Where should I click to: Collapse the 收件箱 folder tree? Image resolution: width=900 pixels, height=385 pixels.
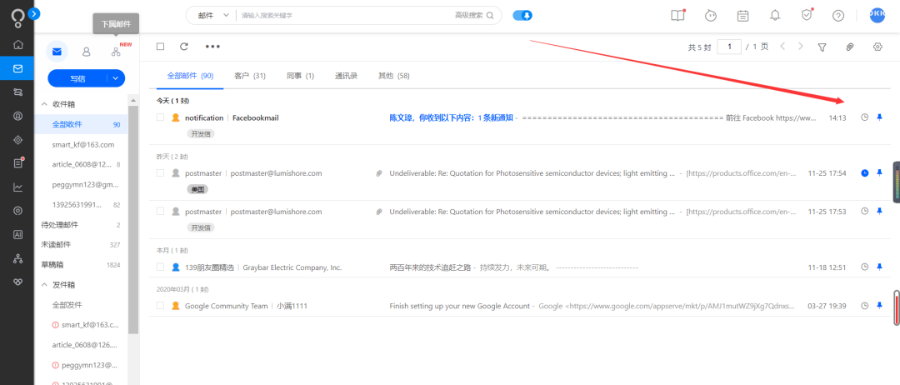(45, 104)
